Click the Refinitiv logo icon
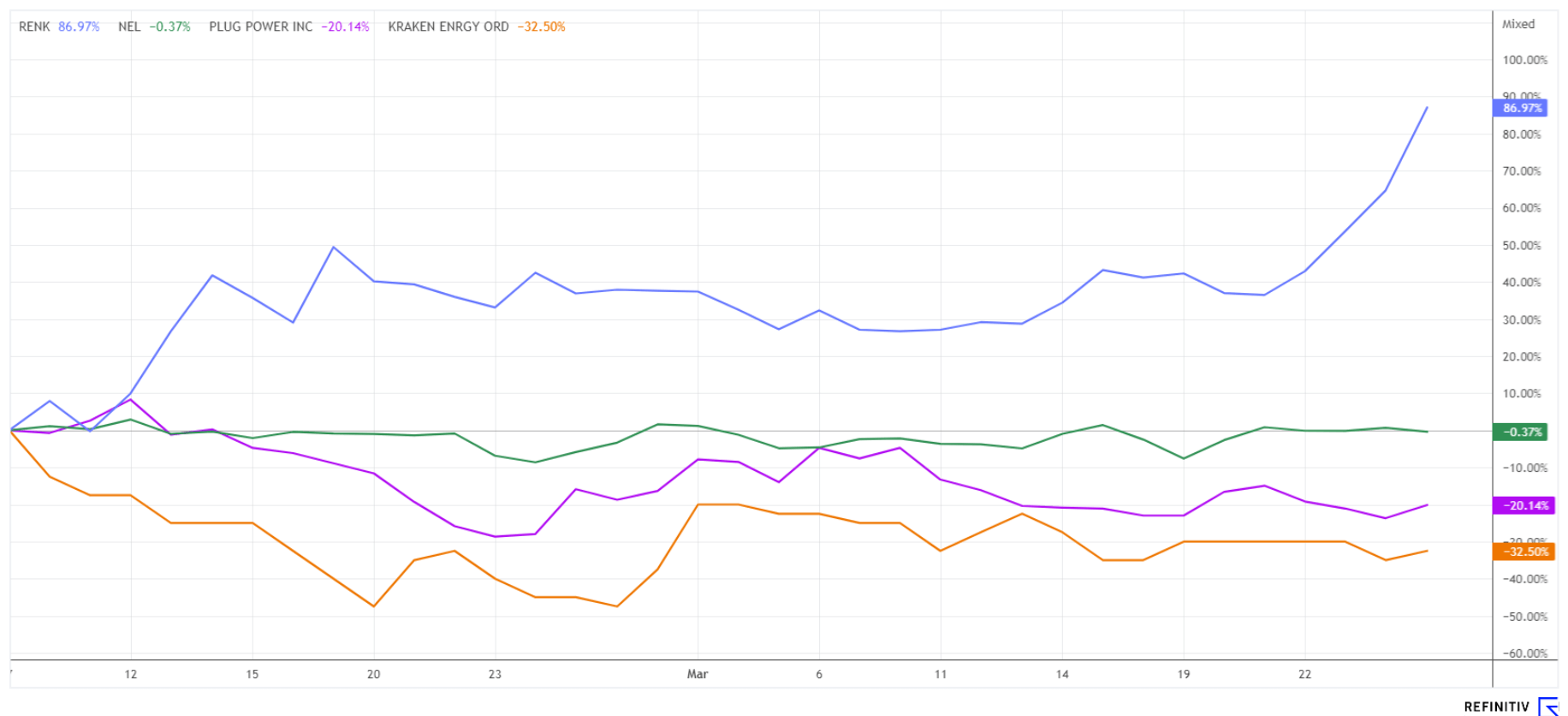 tap(1549, 707)
